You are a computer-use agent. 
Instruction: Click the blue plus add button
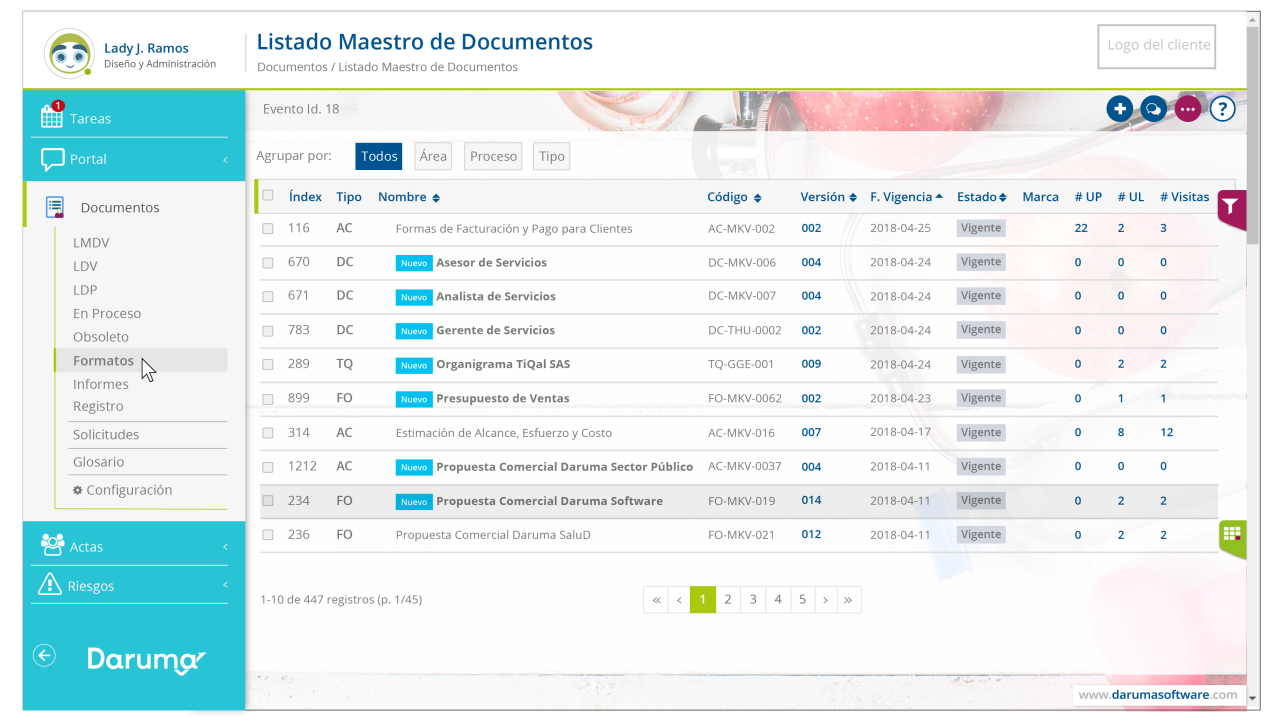[1119, 109]
